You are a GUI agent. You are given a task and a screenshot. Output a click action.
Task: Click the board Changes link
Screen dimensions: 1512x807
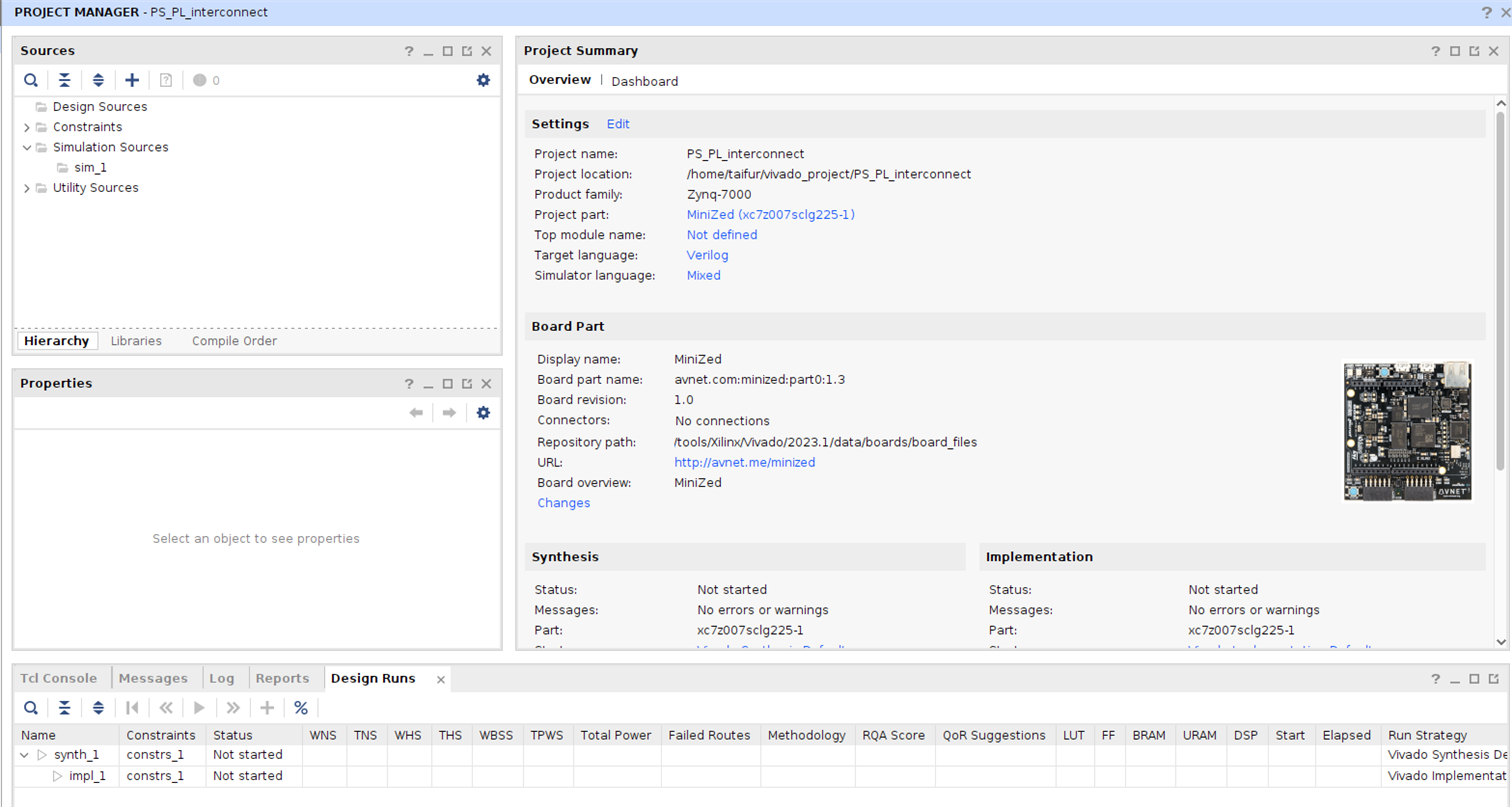tap(564, 503)
